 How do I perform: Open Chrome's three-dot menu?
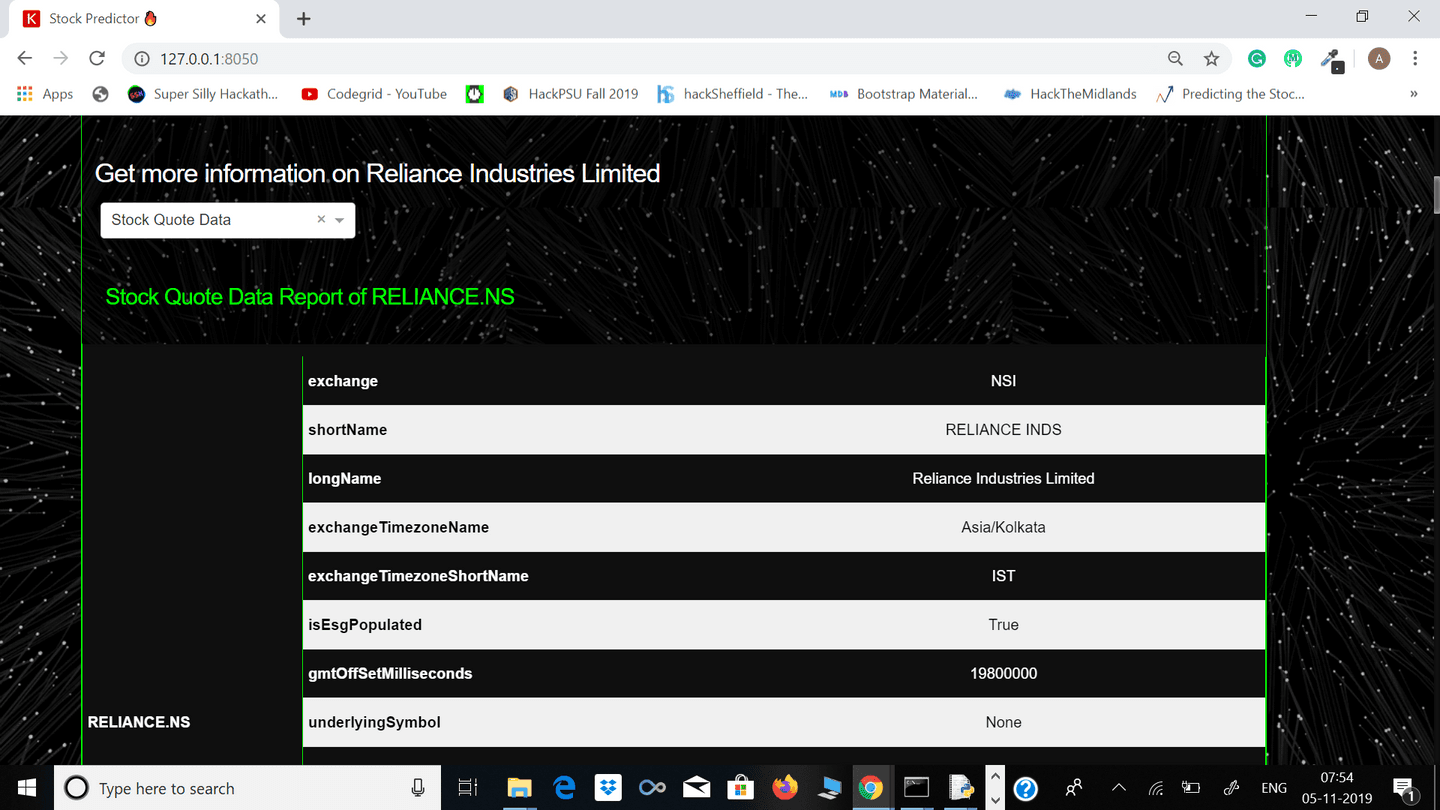(1415, 59)
